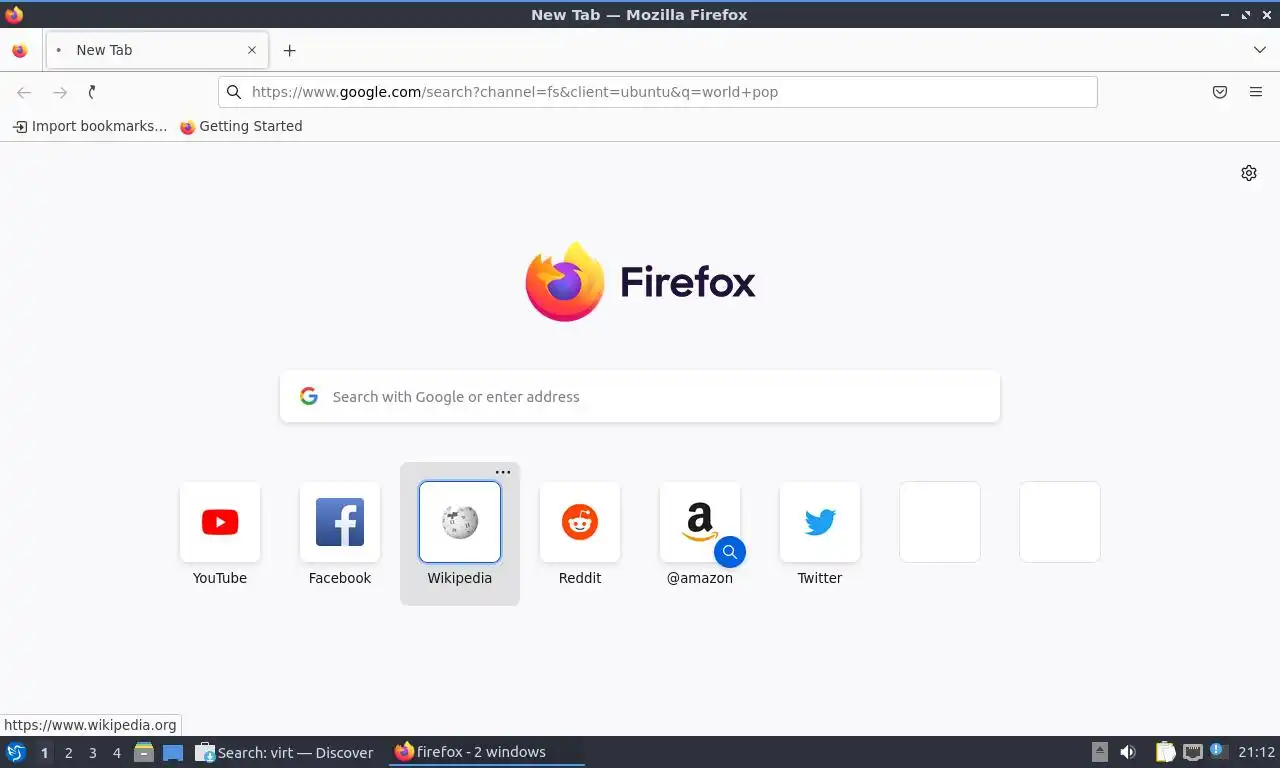Open Reddit shortcut tile
Screen dimensions: 1280x768
tap(580, 522)
